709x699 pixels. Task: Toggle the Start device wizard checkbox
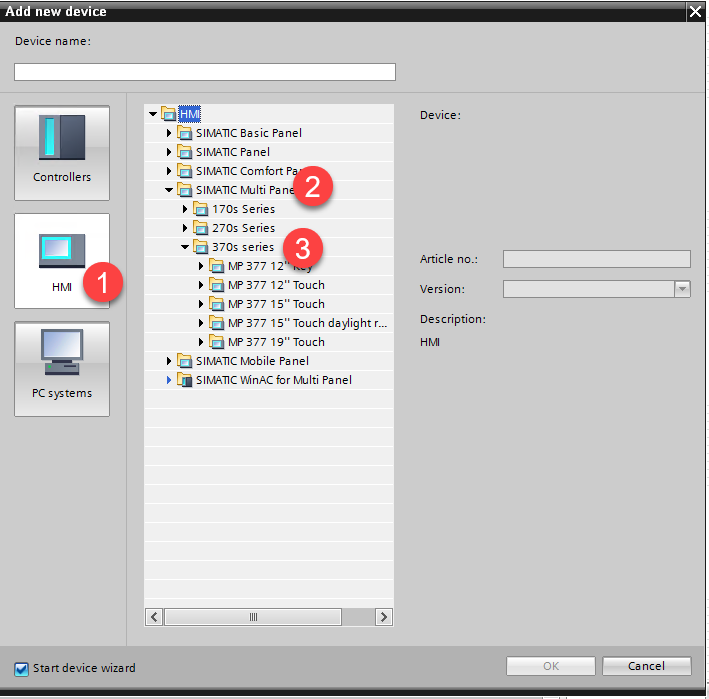(21, 669)
